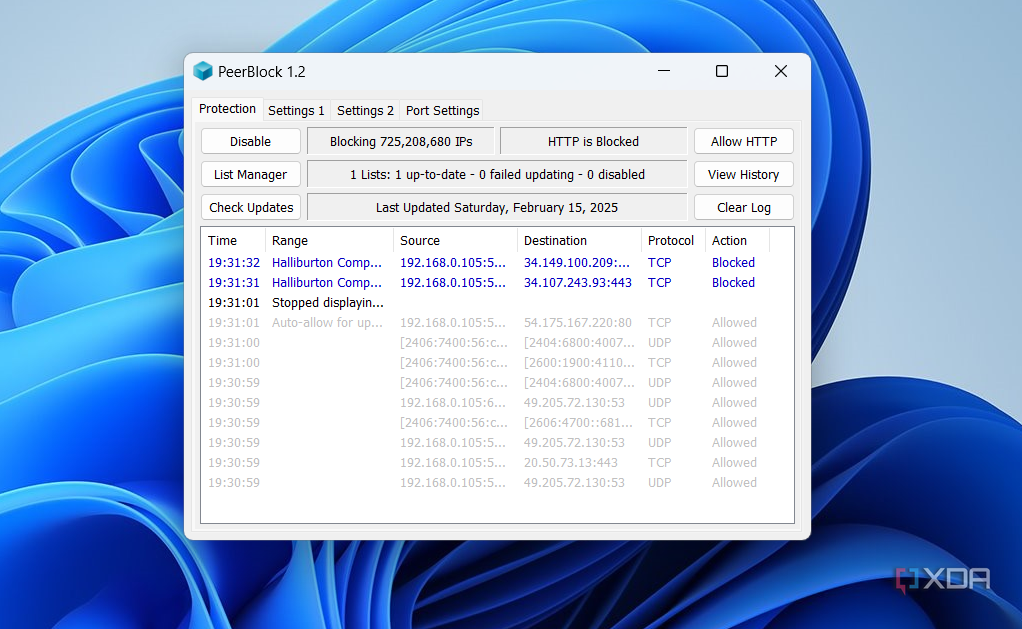Click the Last Updated Saturday, February 15 box
Viewport: 1022px width, 629px height.
point(497,207)
